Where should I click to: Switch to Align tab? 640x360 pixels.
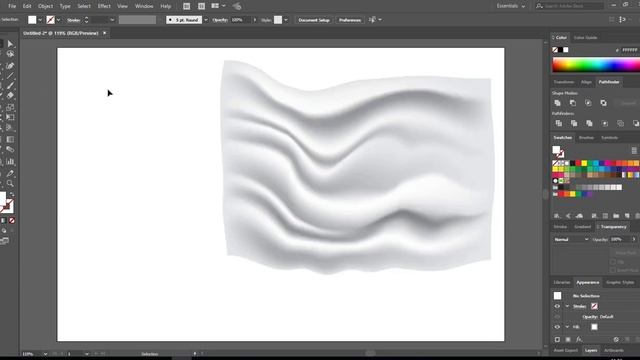[586, 82]
